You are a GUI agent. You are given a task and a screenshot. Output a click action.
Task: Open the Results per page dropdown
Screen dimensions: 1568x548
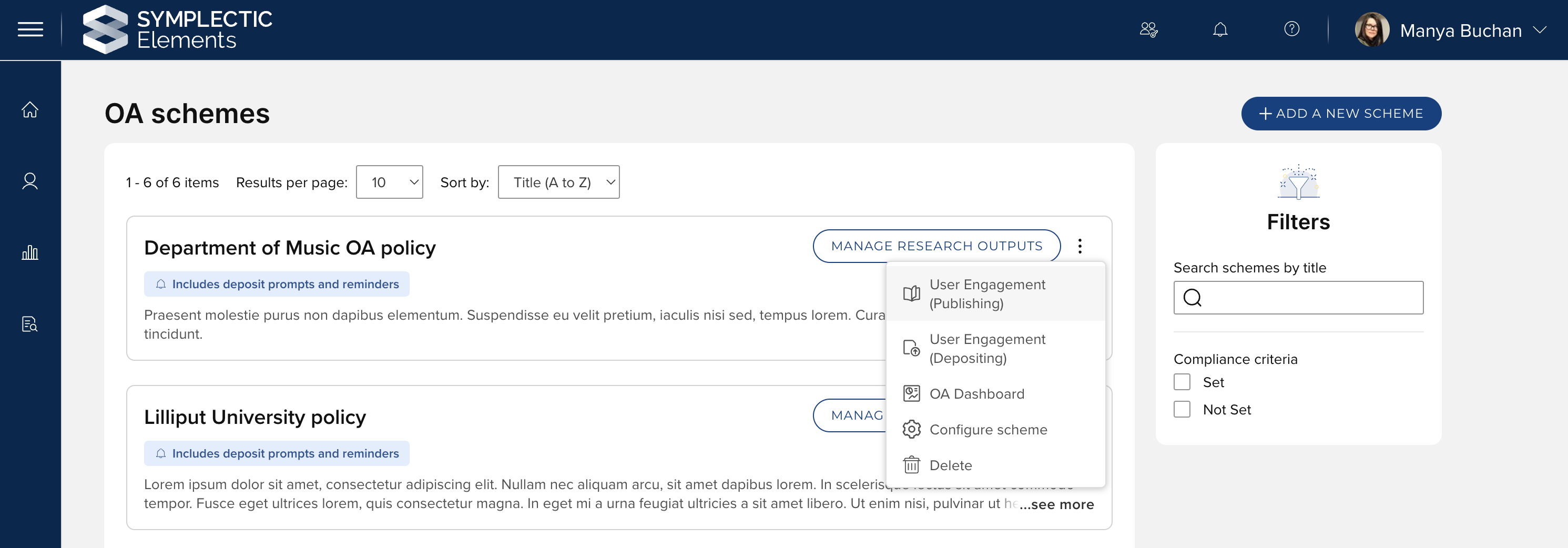(389, 182)
